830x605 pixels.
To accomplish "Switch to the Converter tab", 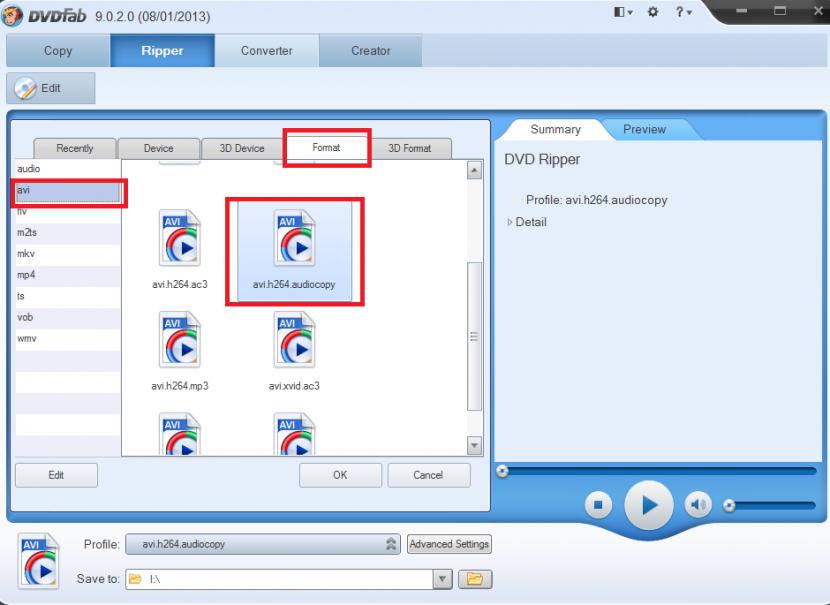I will tap(266, 51).
